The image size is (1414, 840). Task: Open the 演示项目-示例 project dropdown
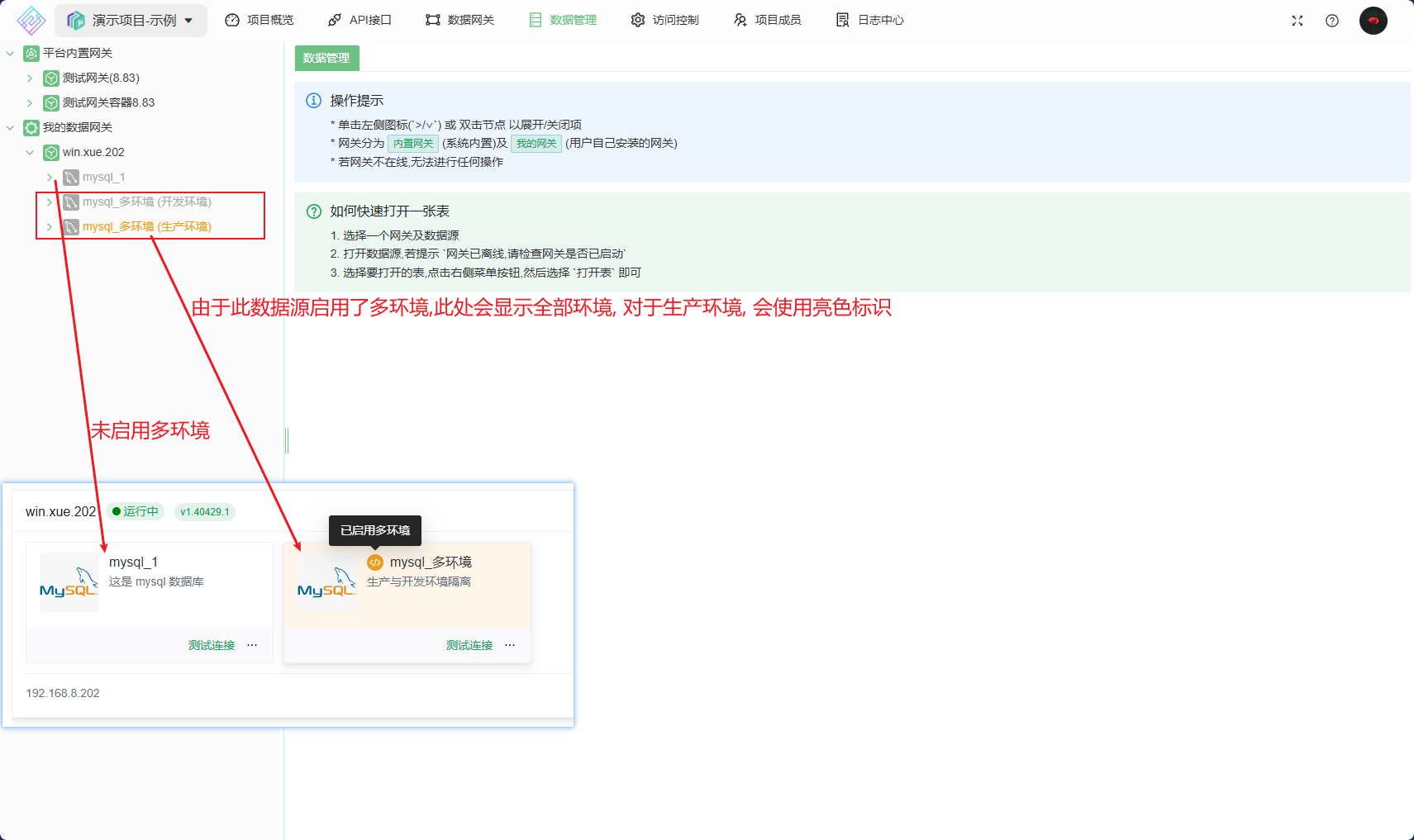tap(130, 19)
